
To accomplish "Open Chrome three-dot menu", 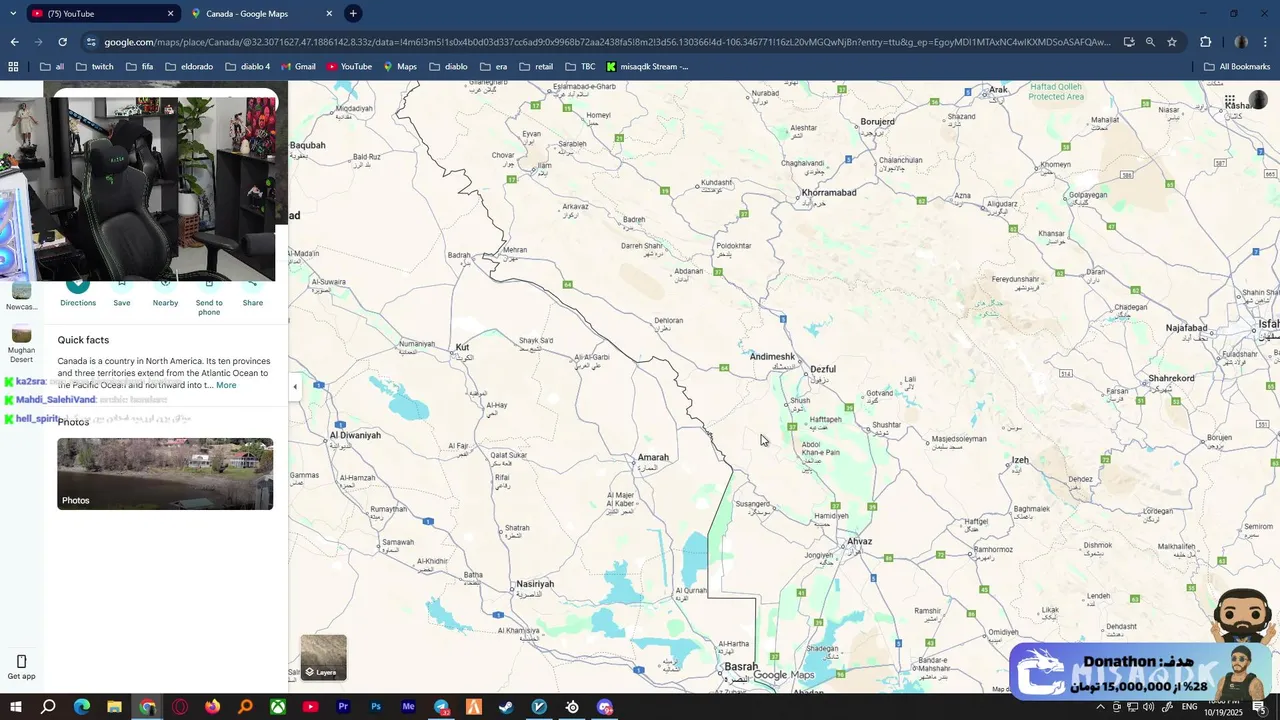I will point(1266,42).
